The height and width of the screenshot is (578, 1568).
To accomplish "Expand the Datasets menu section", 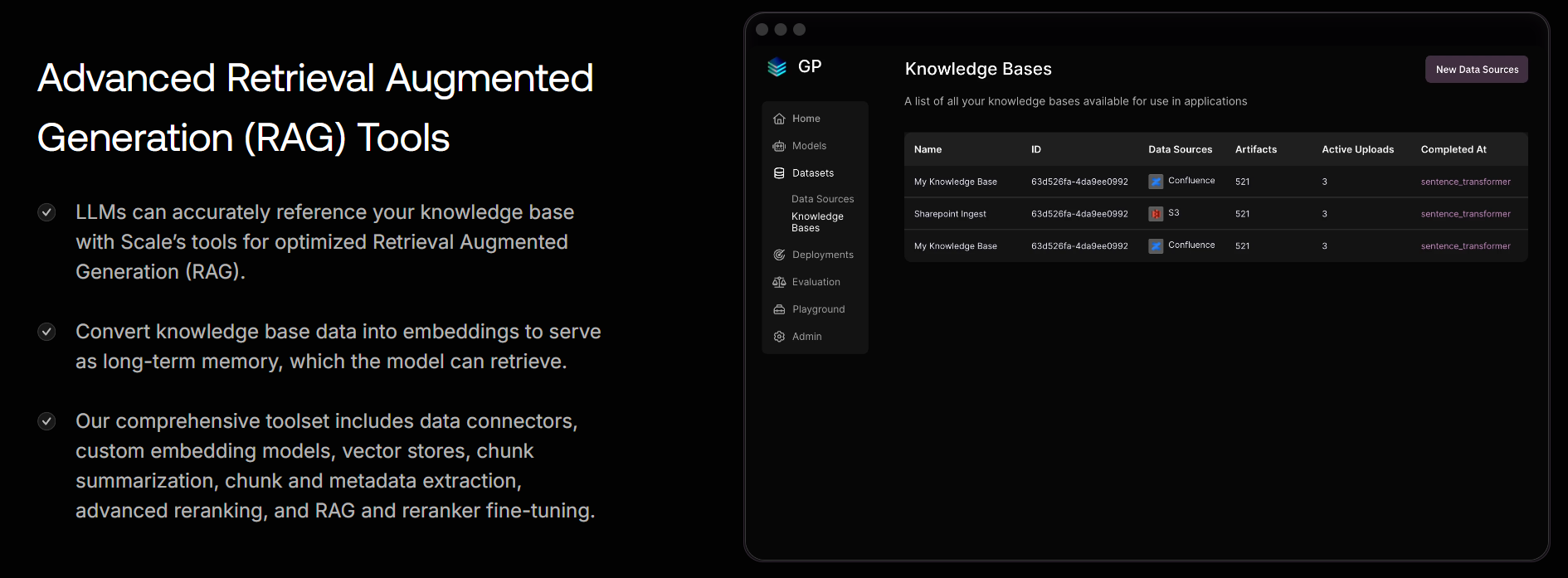I will [812, 173].
